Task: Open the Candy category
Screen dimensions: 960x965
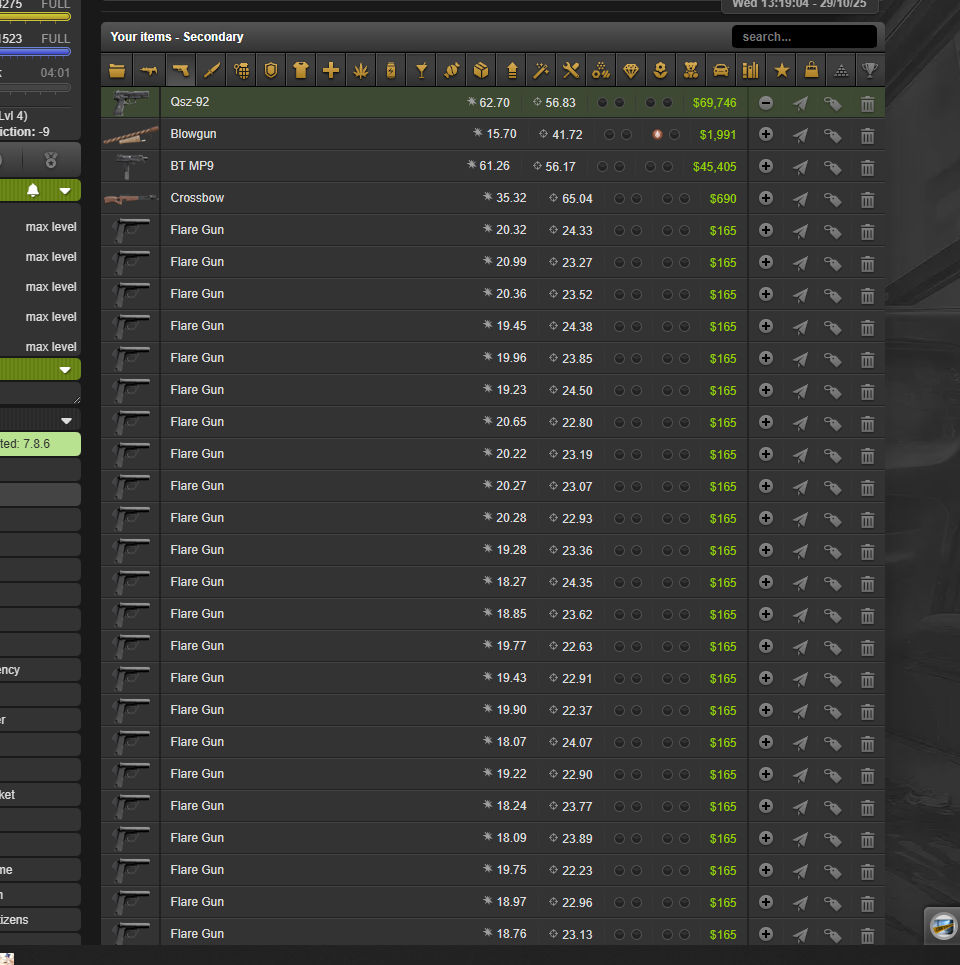Action: [451, 71]
